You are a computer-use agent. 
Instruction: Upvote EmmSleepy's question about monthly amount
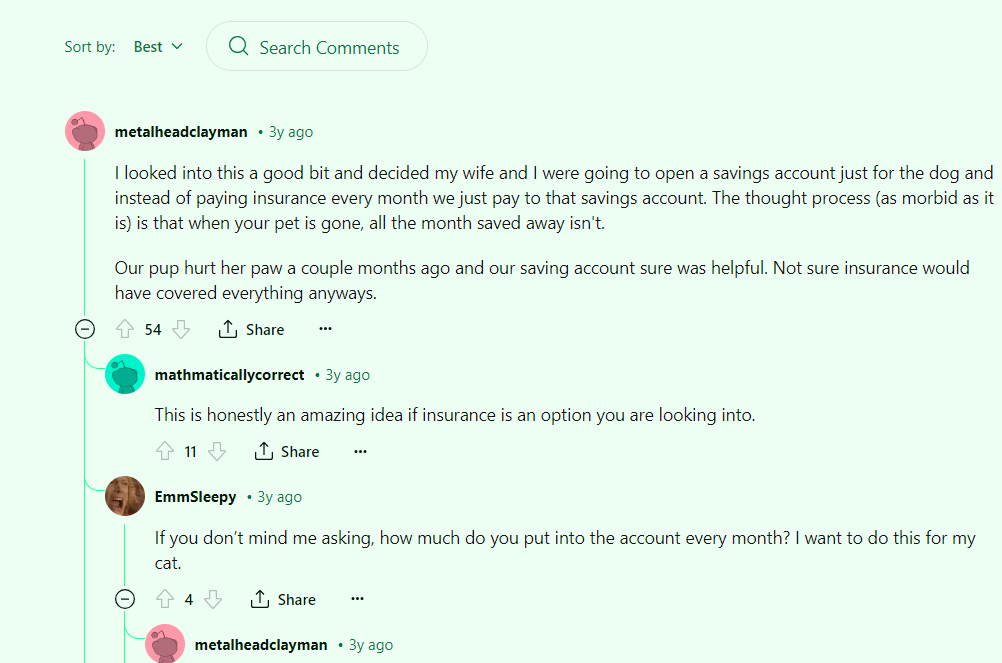point(165,599)
